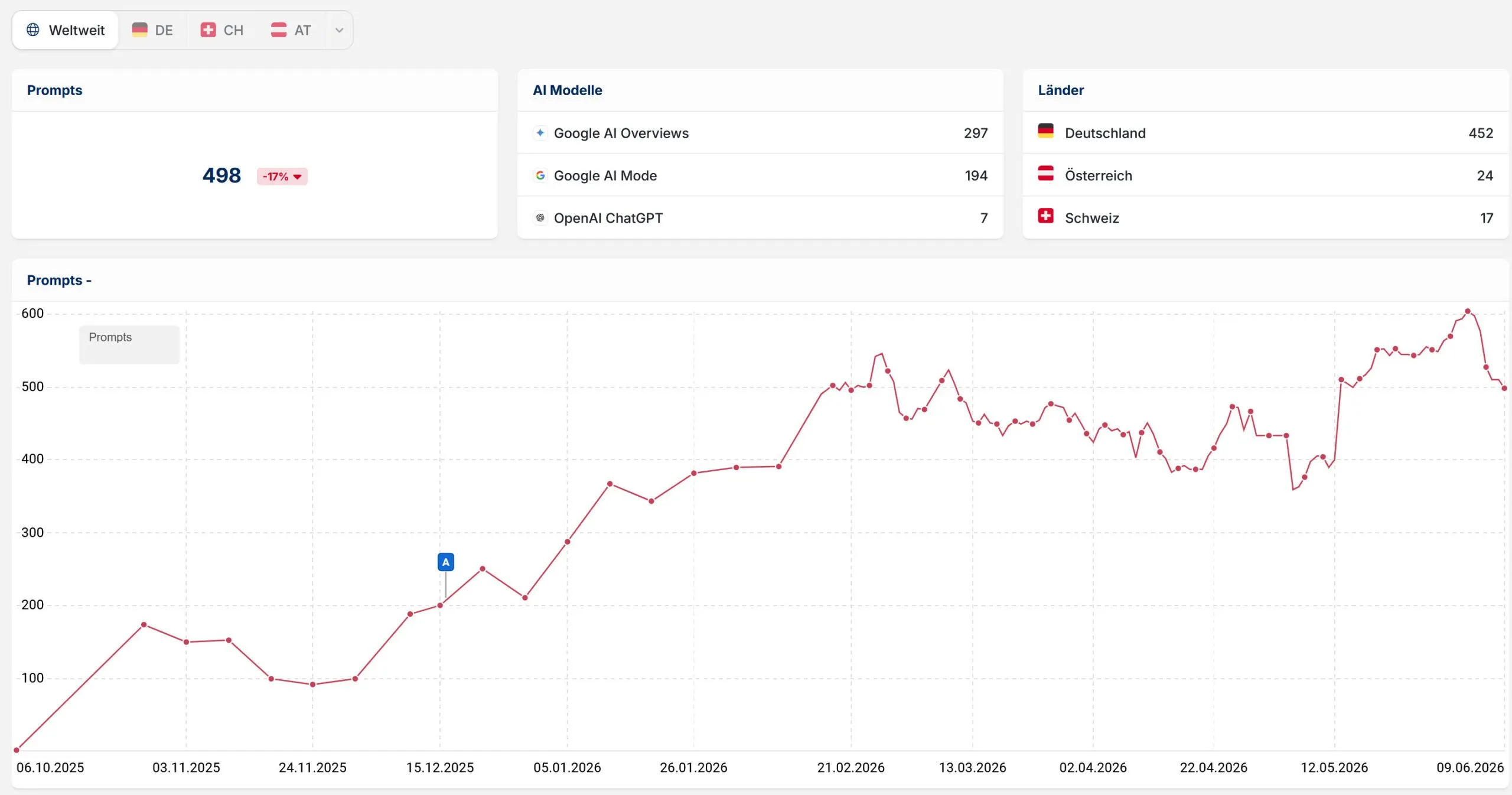Click the Länder panel heading
Viewport: 1512px width, 795px height.
tap(1061, 90)
